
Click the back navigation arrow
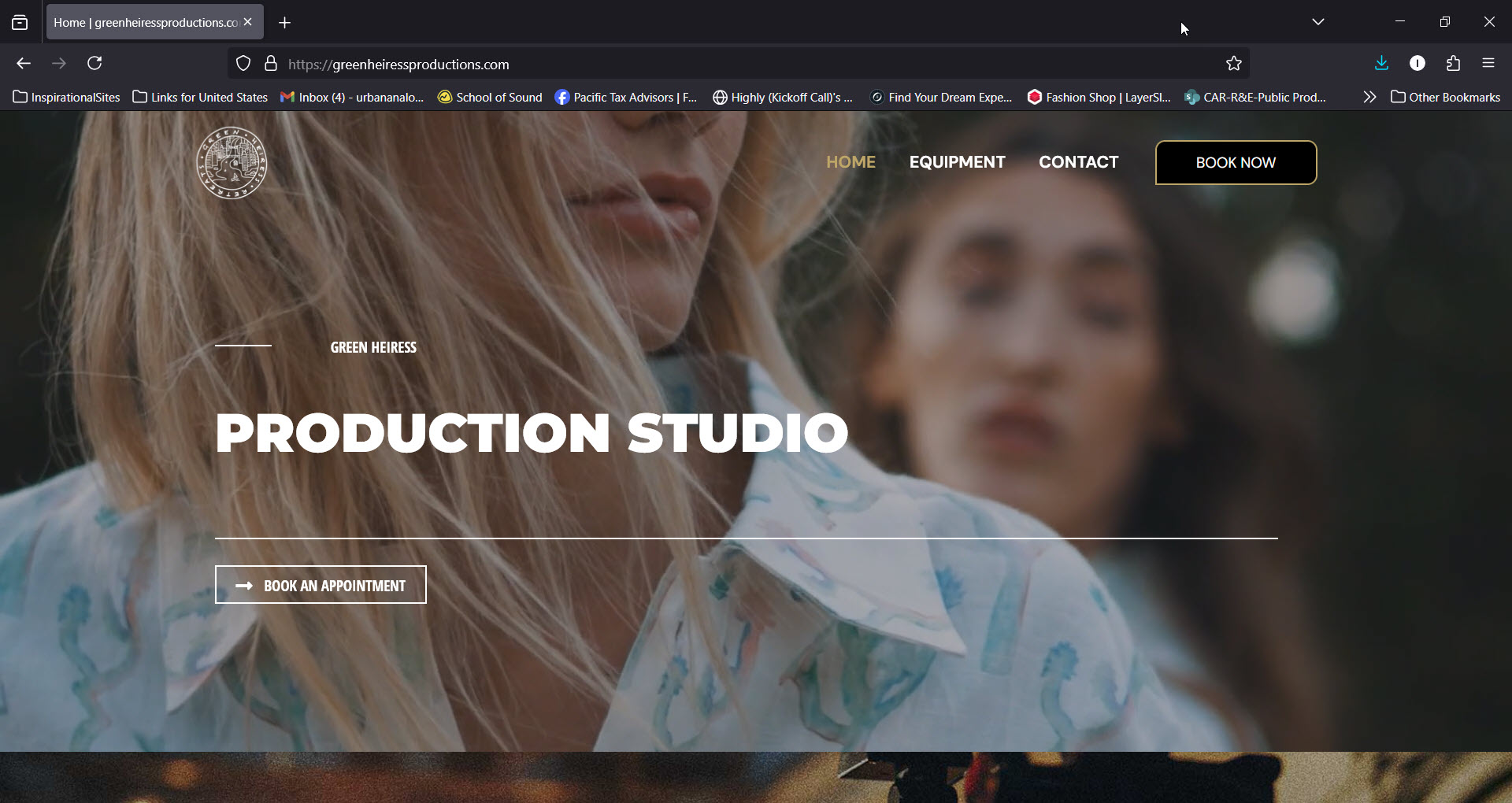tap(24, 63)
